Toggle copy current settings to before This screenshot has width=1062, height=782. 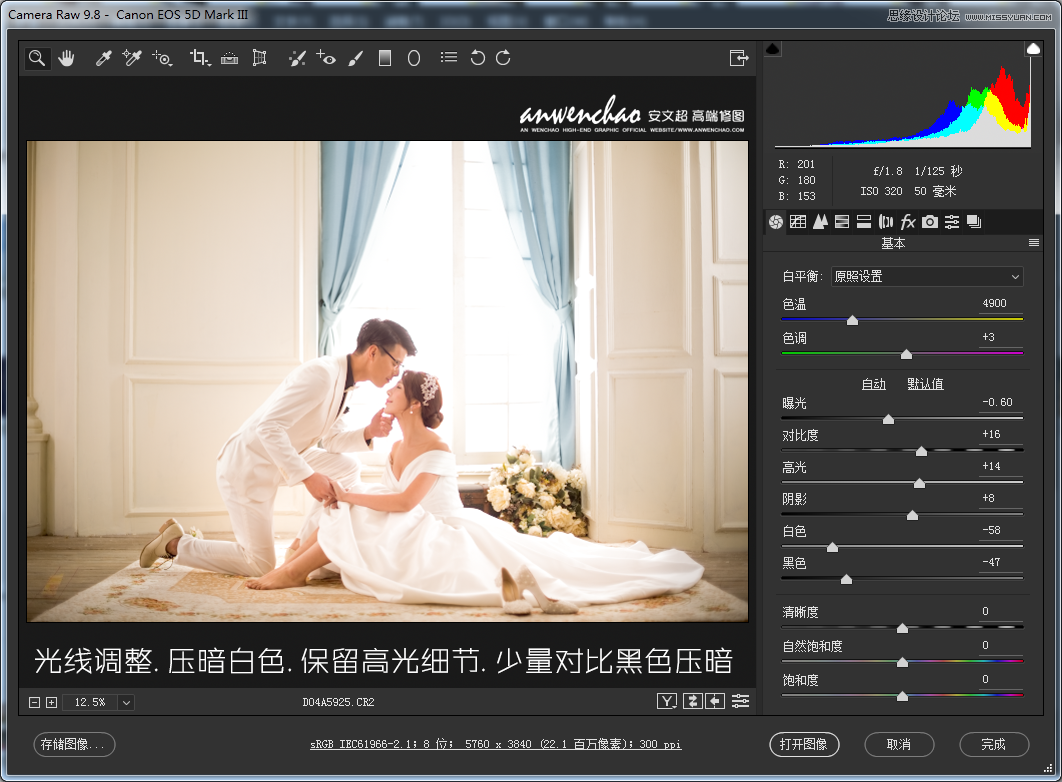(x=715, y=702)
